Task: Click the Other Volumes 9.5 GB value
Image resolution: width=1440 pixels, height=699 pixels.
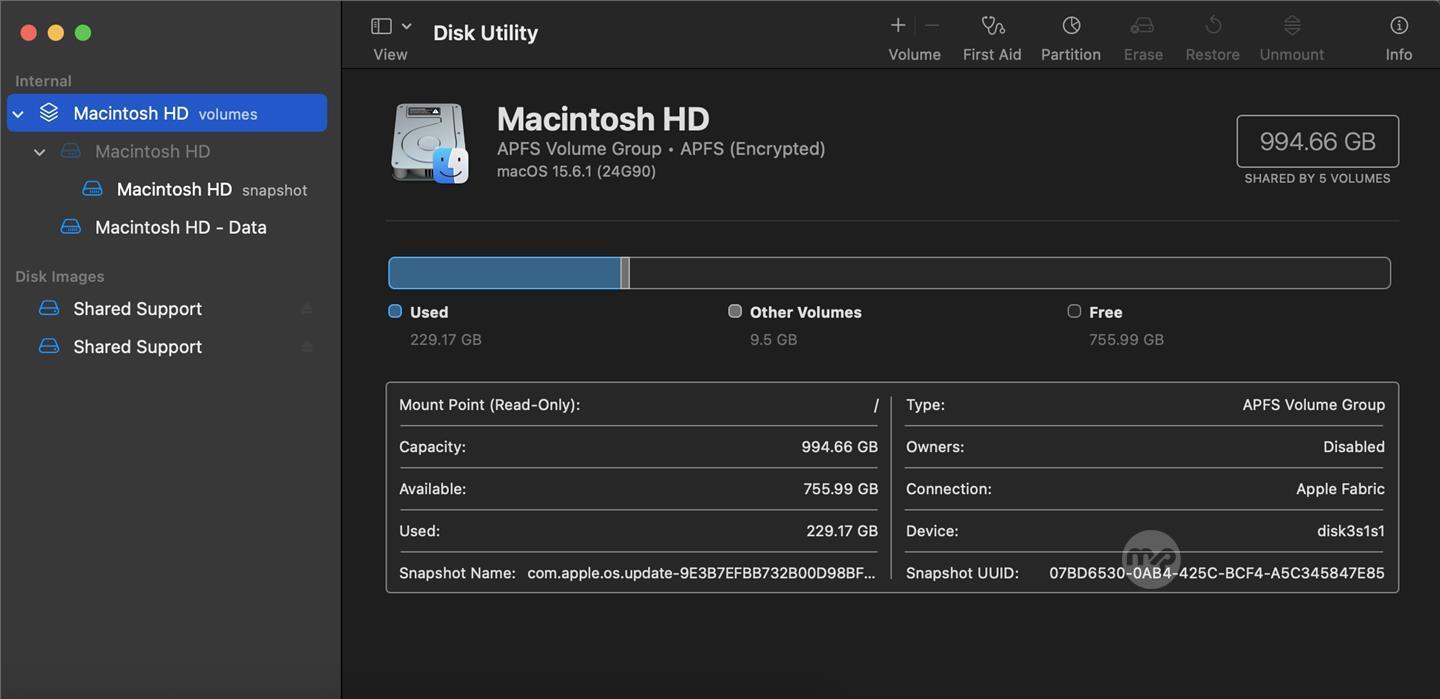Action: click(774, 340)
